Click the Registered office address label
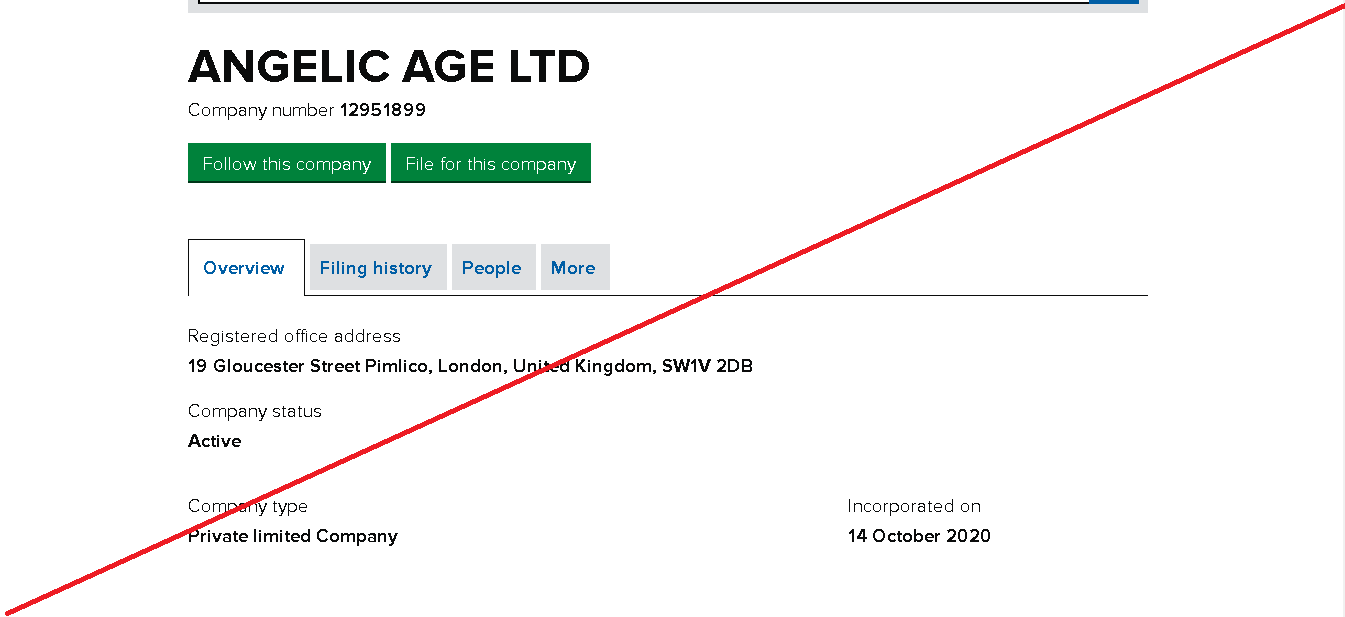The width and height of the screenshot is (1345, 617). tap(294, 336)
